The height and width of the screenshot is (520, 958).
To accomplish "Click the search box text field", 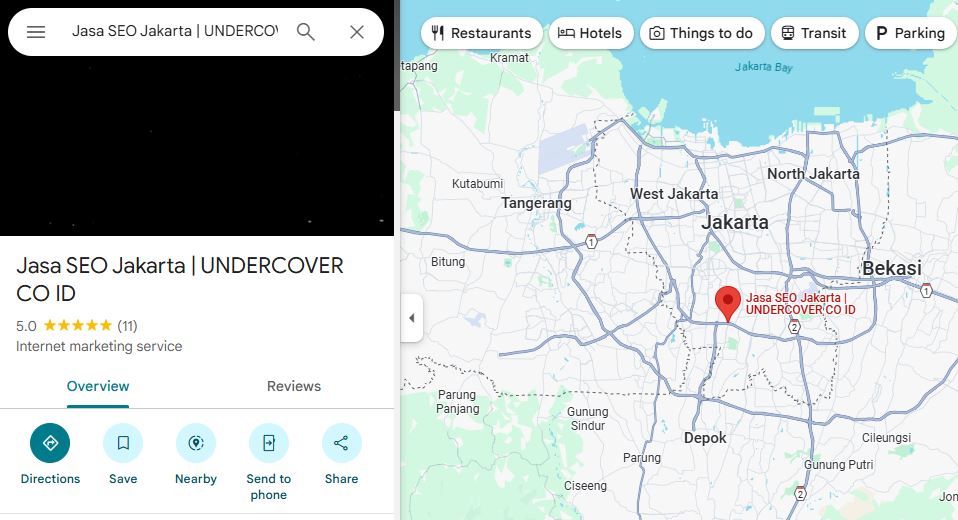I will (175, 31).
